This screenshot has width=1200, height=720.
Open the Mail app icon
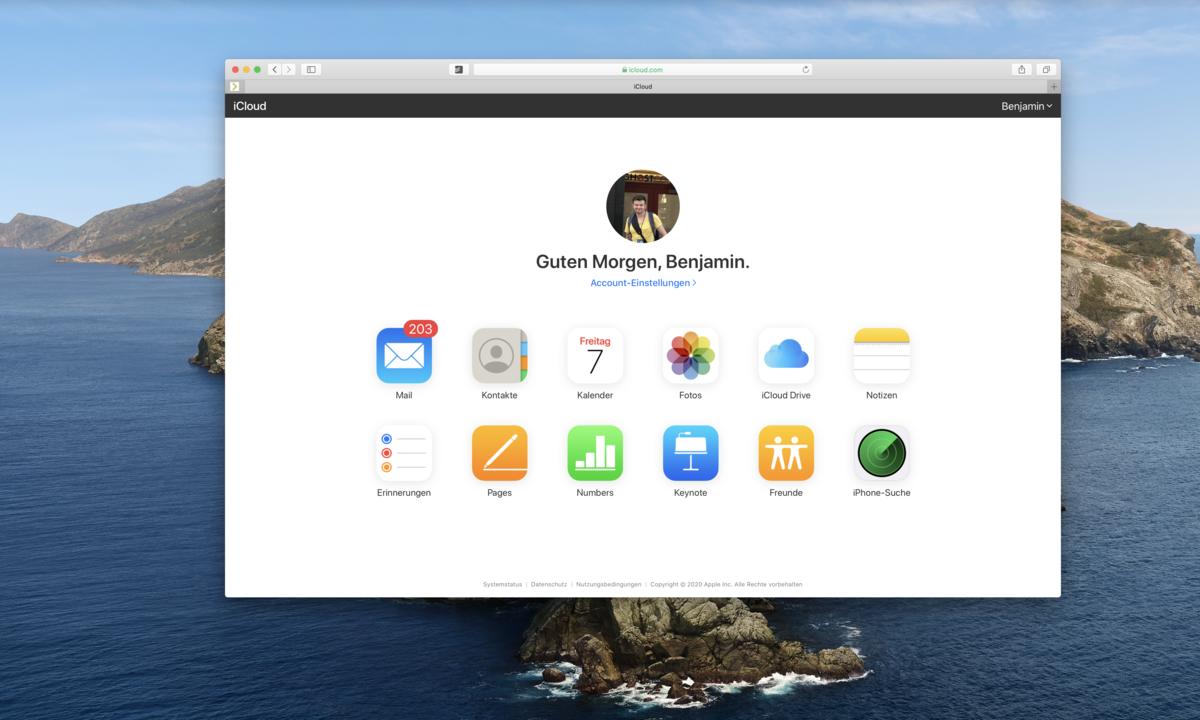[404, 355]
